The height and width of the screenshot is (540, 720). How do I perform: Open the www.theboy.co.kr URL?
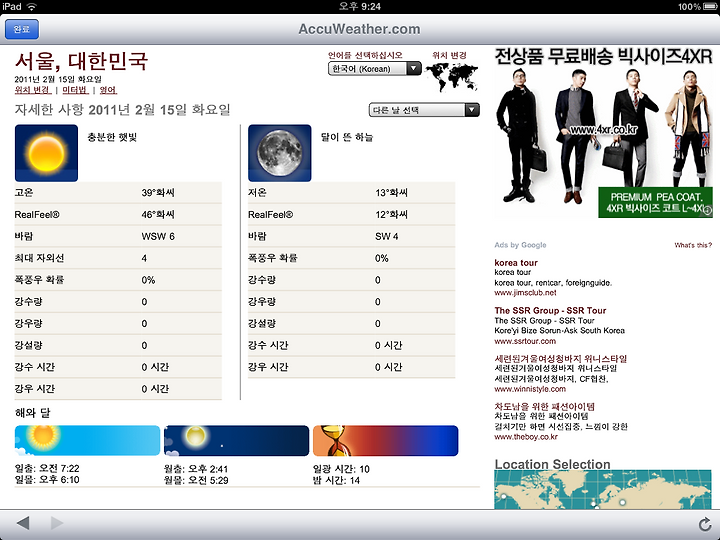pyautogui.click(x=526, y=437)
